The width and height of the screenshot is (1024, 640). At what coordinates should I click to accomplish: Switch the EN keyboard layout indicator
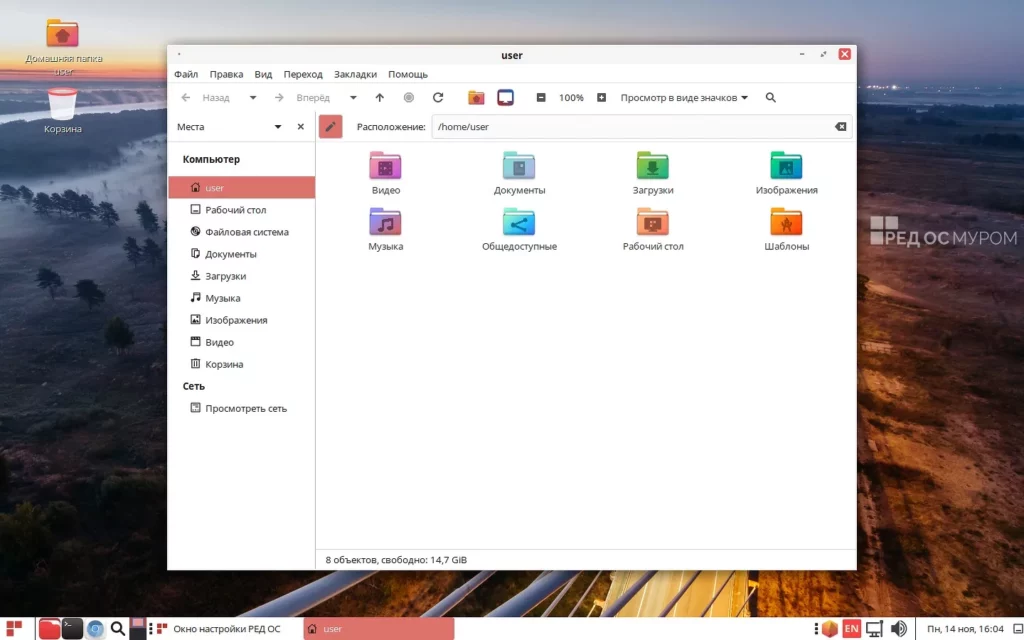tap(851, 629)
